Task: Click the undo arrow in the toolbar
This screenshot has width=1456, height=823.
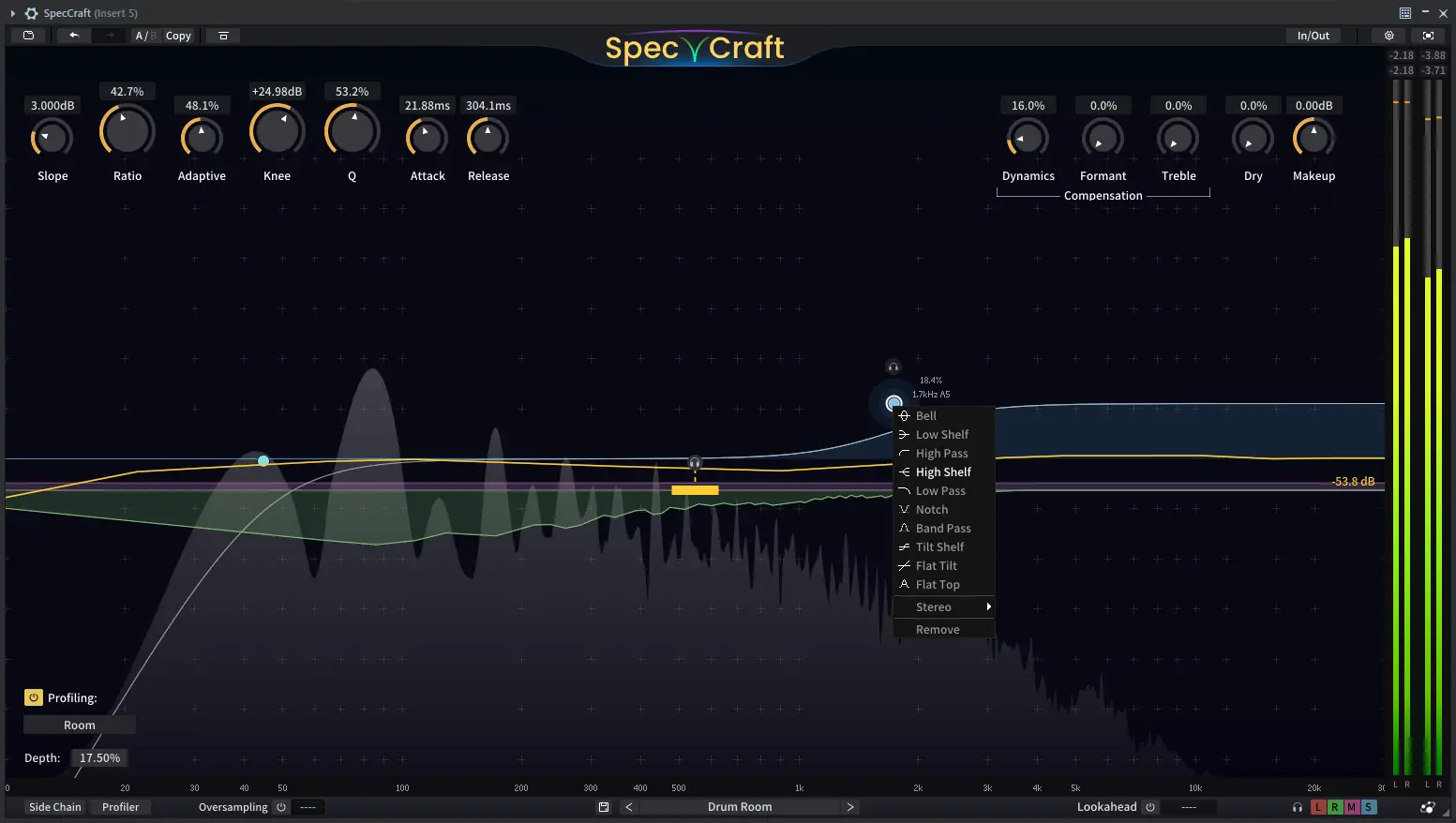Action: coord(73,35)
